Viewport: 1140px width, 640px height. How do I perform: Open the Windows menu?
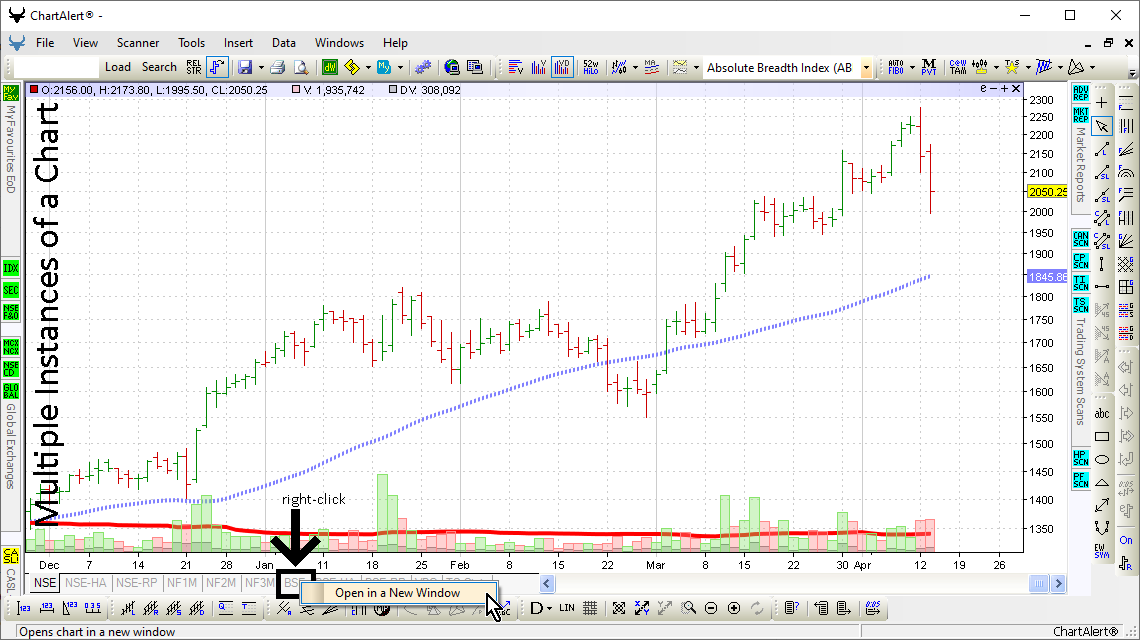[339, 43]
